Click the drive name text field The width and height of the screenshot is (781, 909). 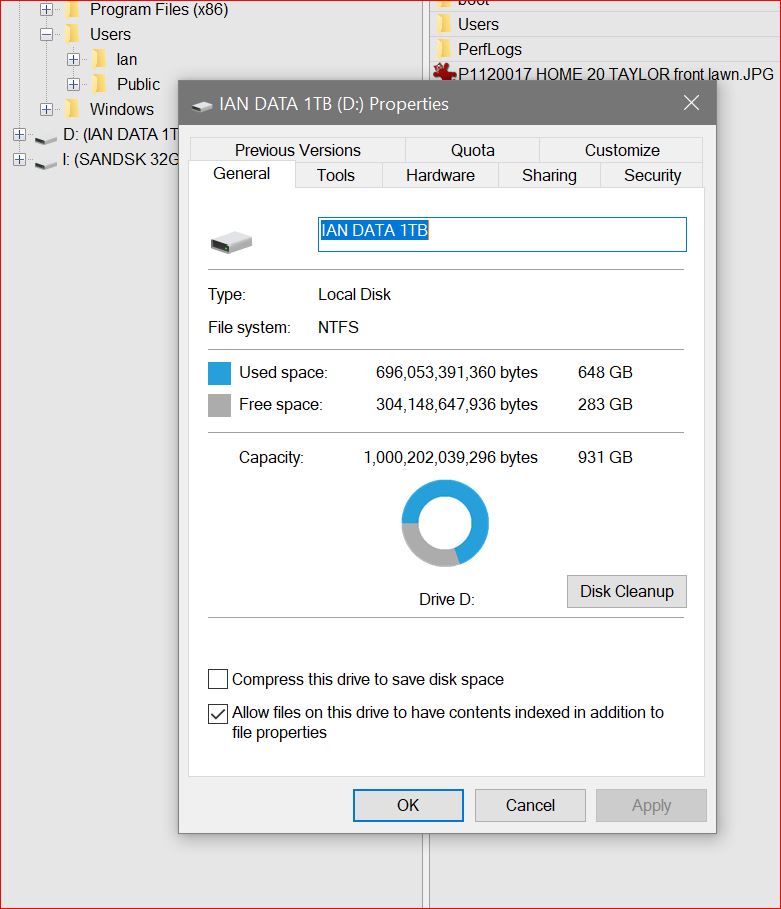click(502, 234)
